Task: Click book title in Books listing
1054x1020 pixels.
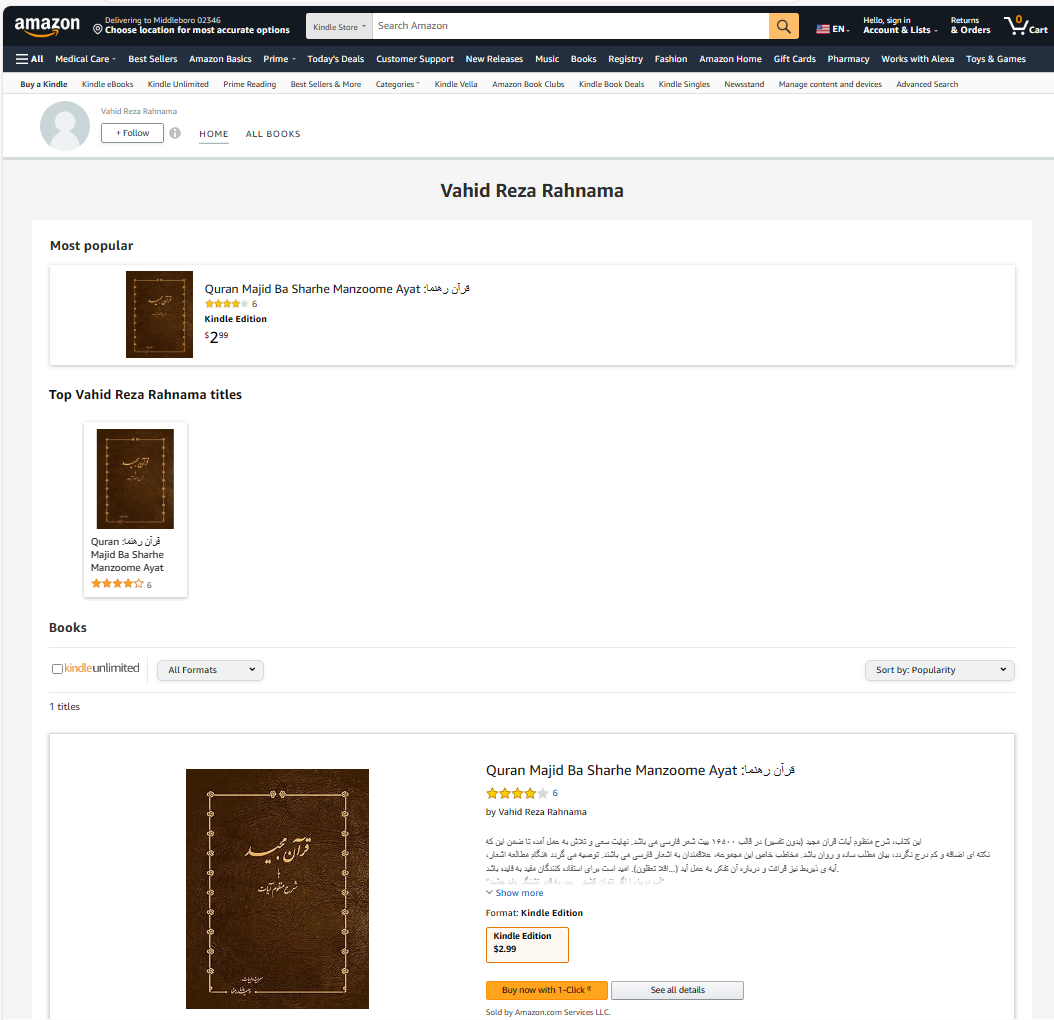Action: (640, 770)
